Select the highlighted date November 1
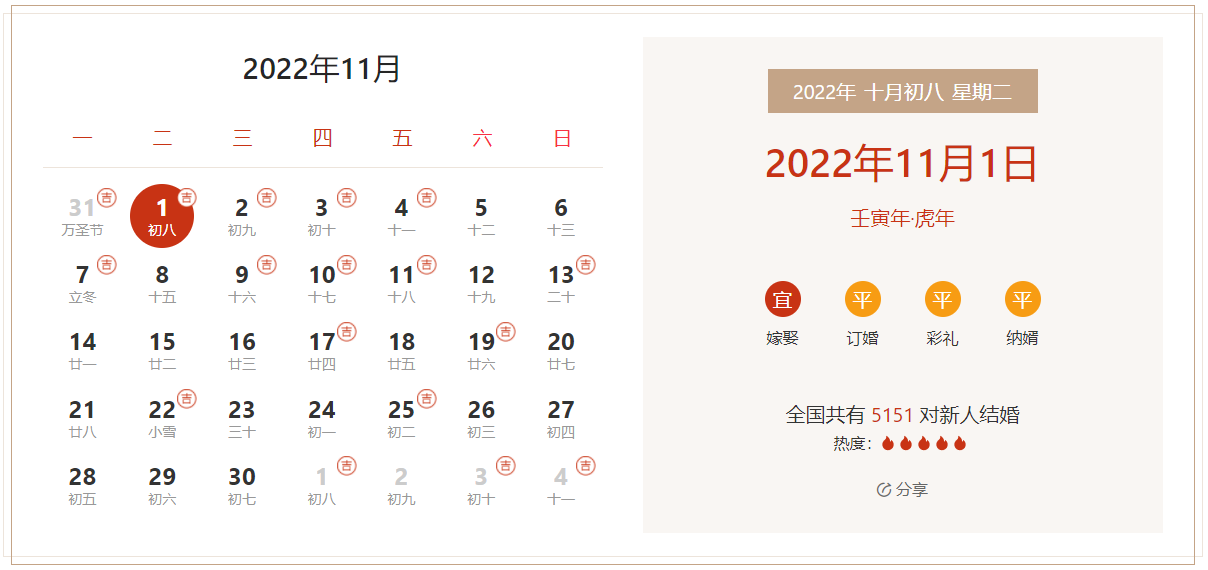This screenshot has height=570, width=1208. tap(162, 216)
